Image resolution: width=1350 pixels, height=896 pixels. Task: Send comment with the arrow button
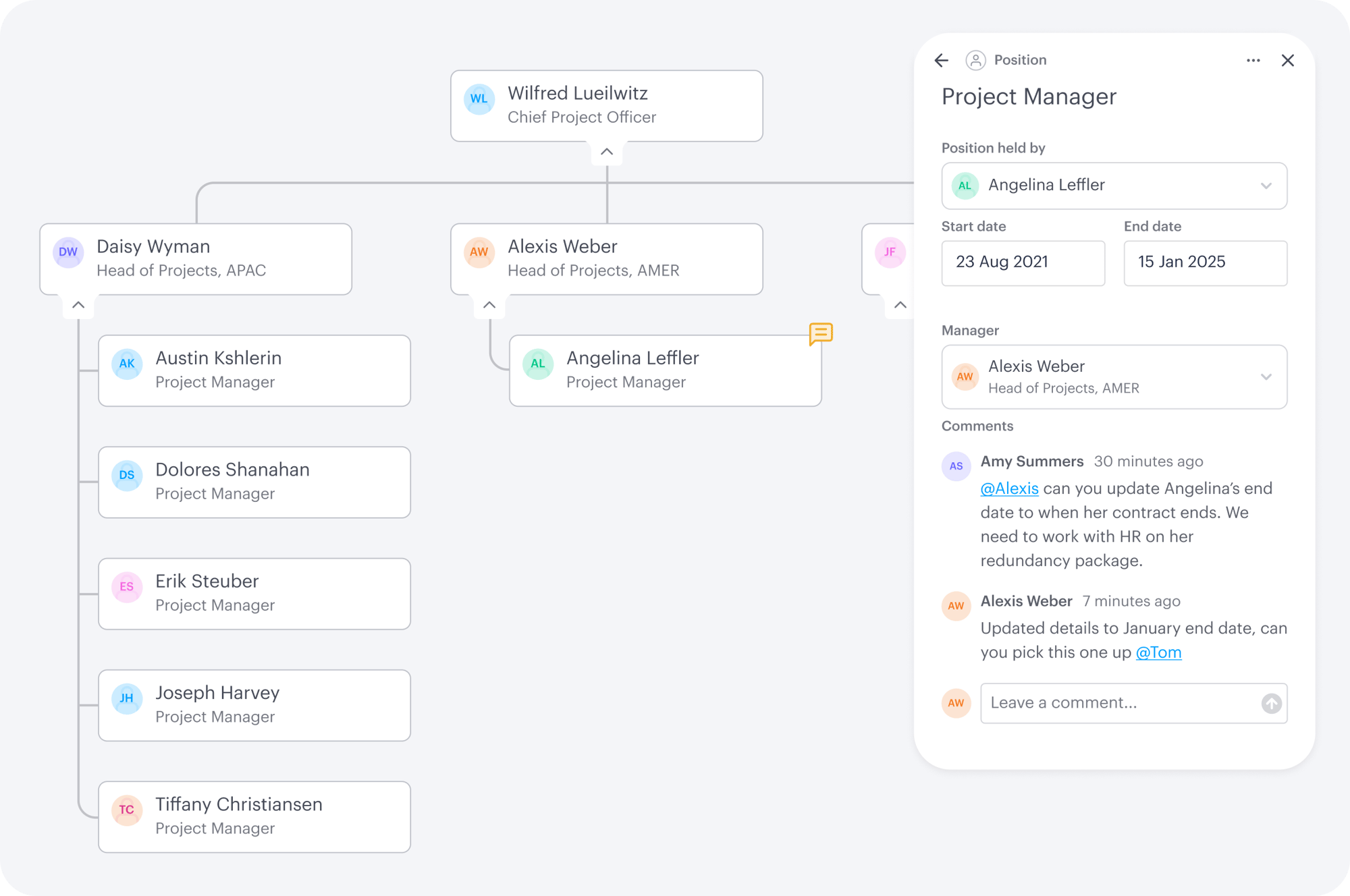pyautogui.click(x=1271, y=704)
